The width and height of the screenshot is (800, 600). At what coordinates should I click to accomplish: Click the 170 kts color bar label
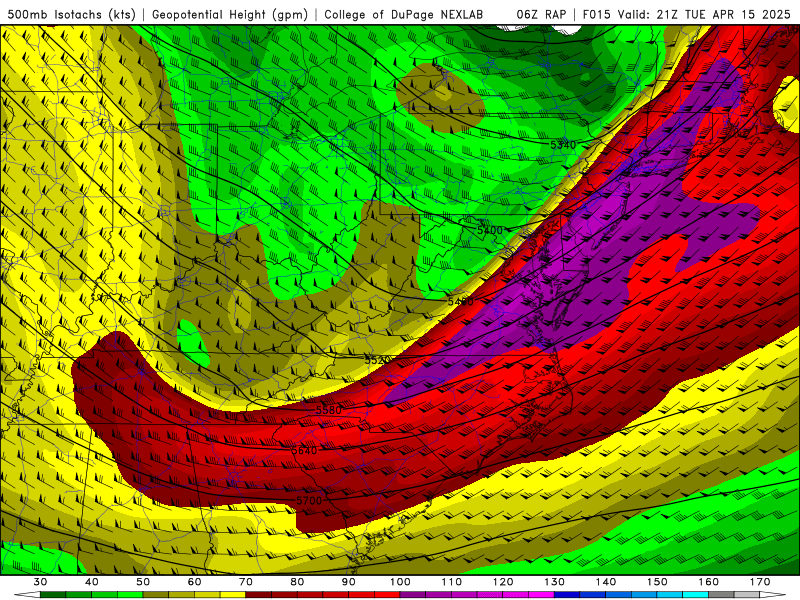(x=760, y=582)
